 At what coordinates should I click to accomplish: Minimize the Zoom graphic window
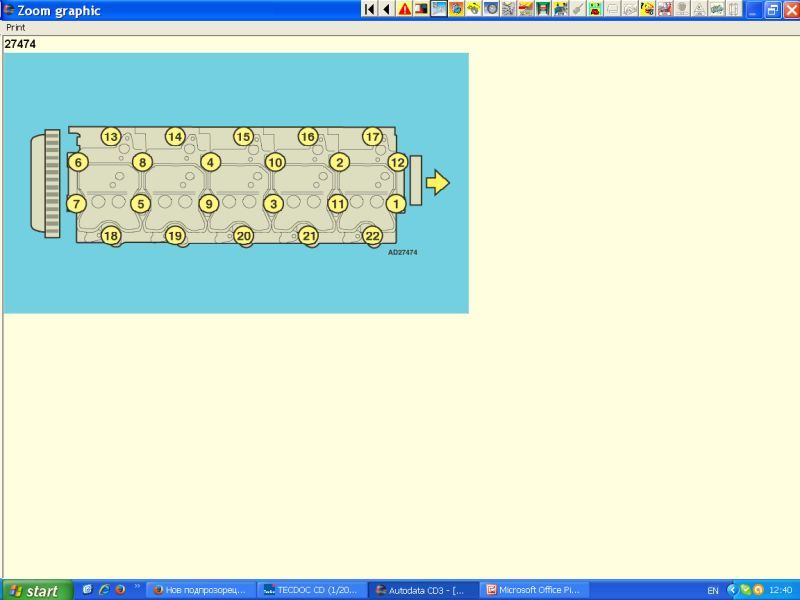(754, 10)
